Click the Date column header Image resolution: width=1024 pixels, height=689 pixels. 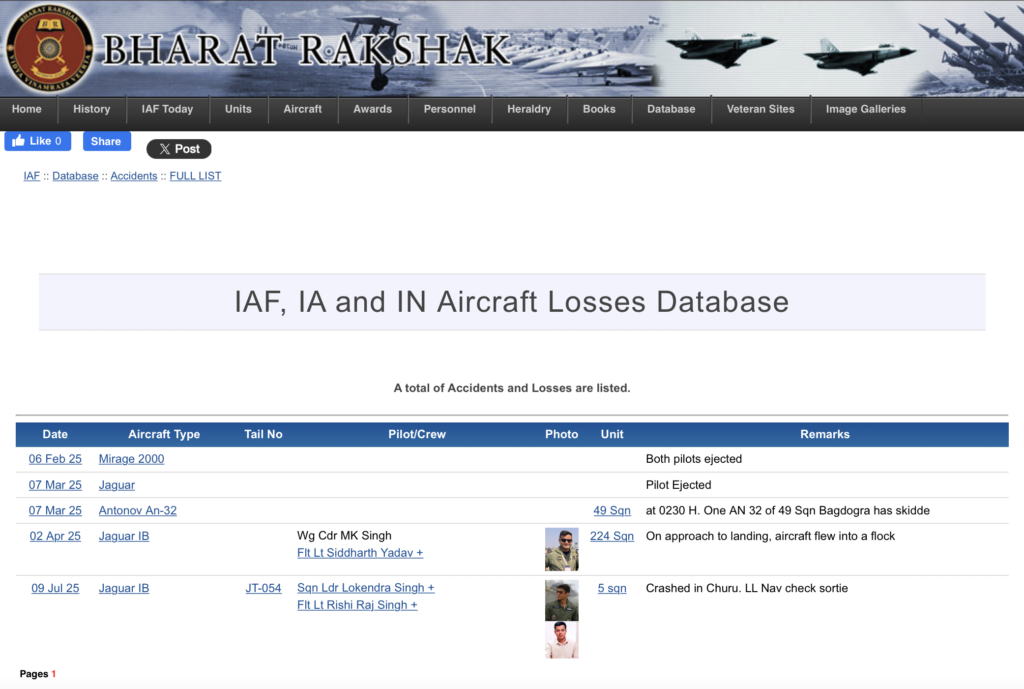coord(55,434)
